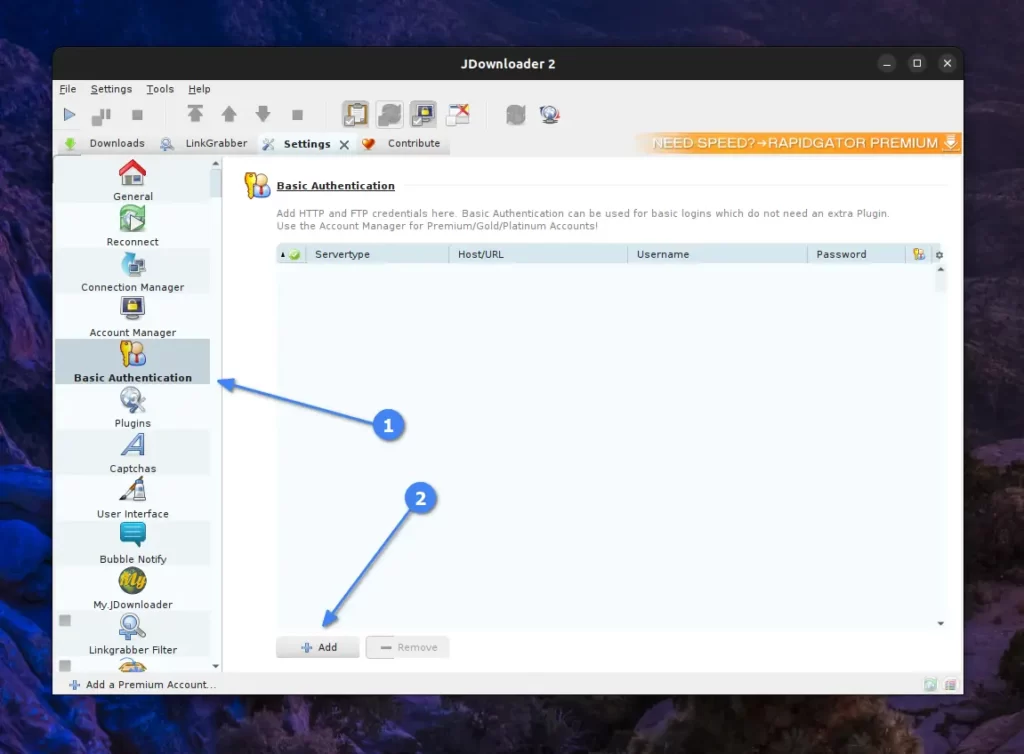Select Basic Authentication in the sidebar
The width and height of the screenshot is (1024, 754).
[133, 362]
